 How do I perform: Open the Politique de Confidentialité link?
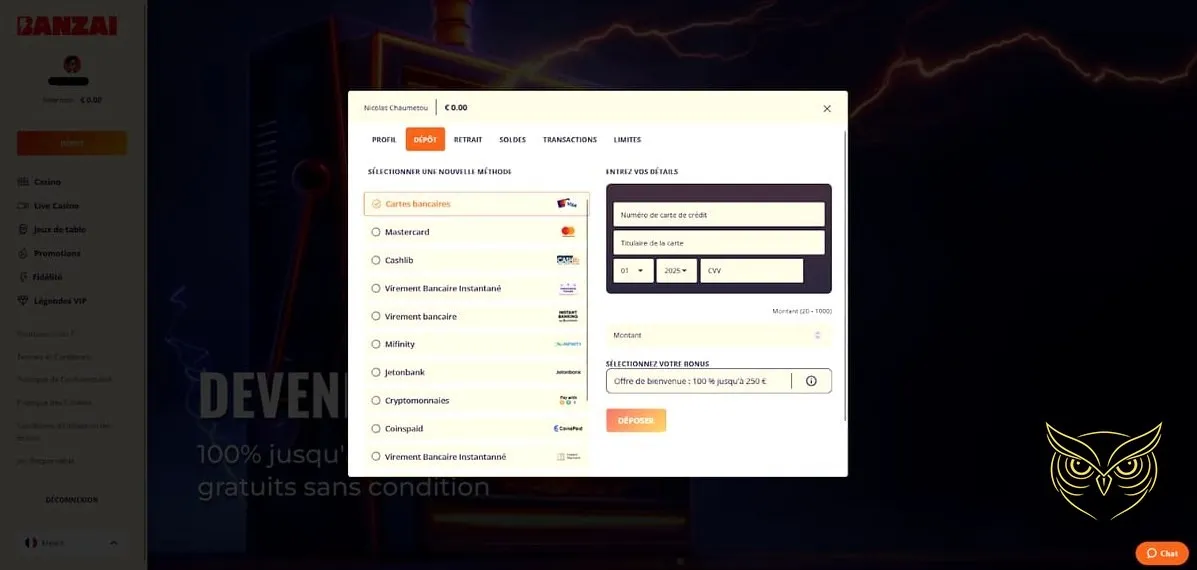point(65,379)
